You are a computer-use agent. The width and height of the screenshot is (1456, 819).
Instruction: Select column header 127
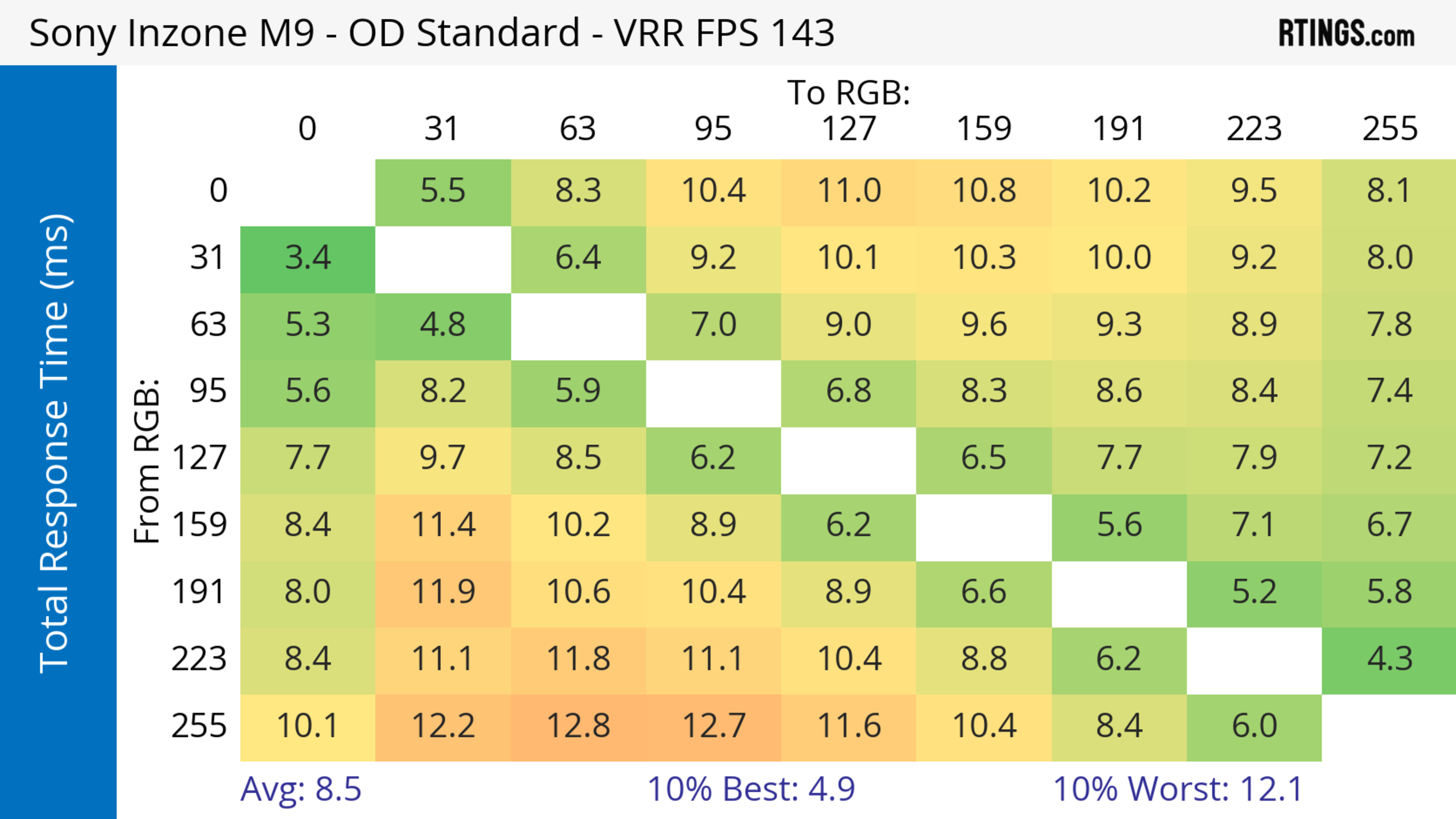(x=849, y=129)
